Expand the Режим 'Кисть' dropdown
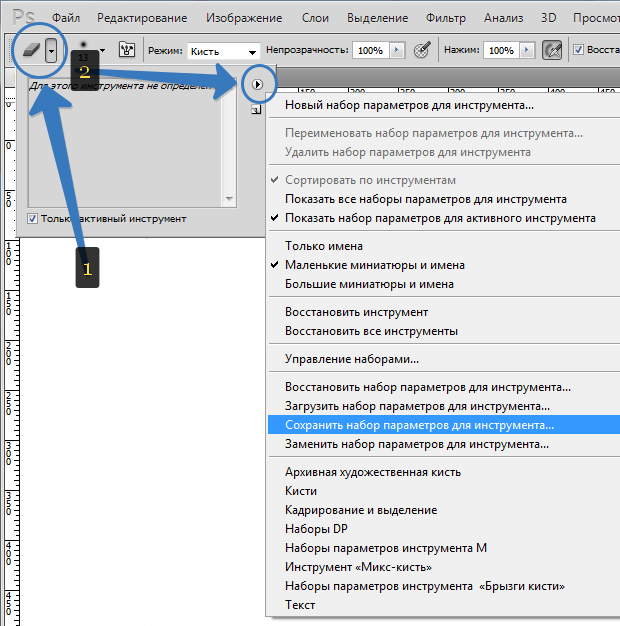The image size is (620, 626). [224, 52]
